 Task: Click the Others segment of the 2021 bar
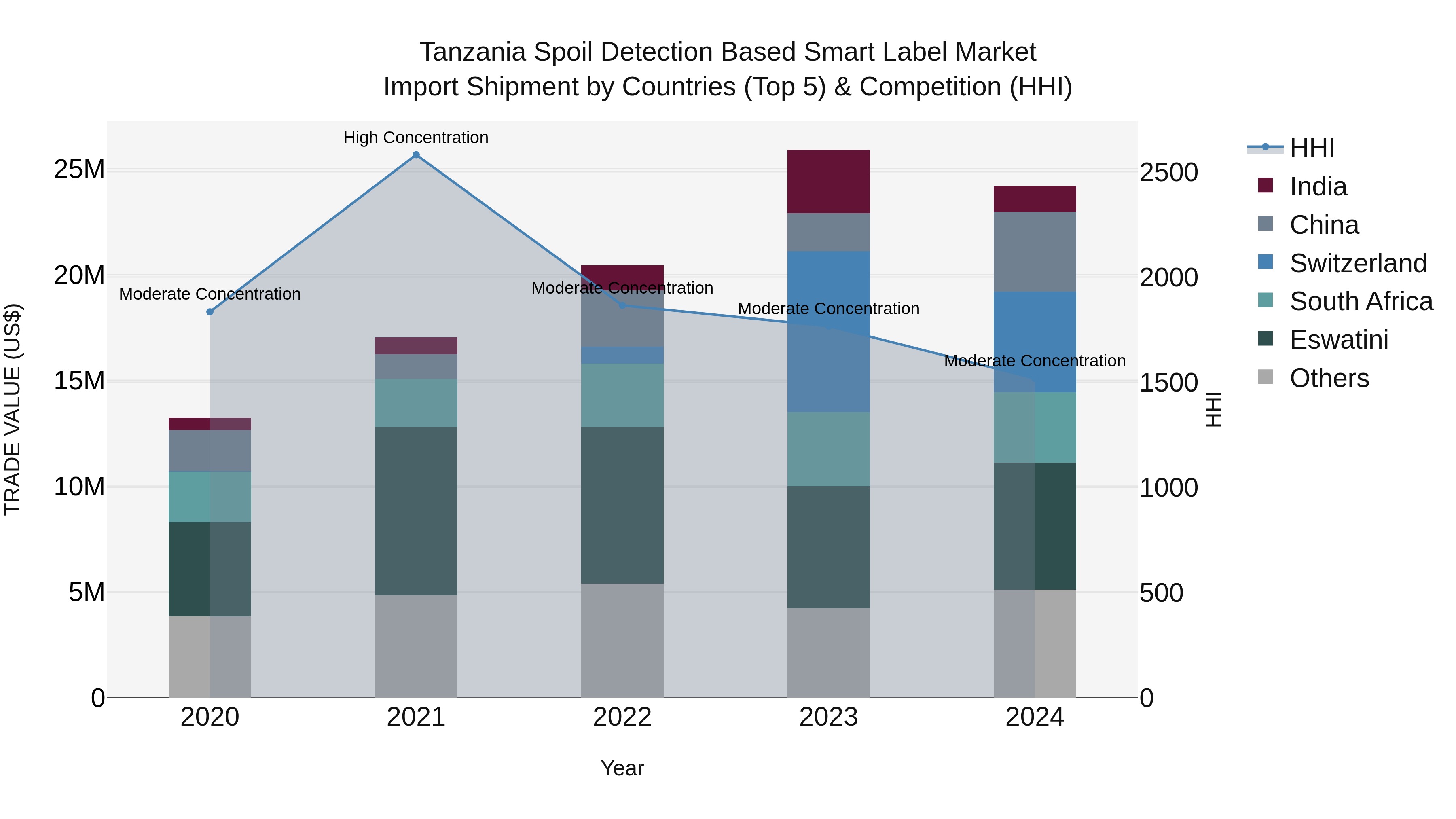coord(416,646)
